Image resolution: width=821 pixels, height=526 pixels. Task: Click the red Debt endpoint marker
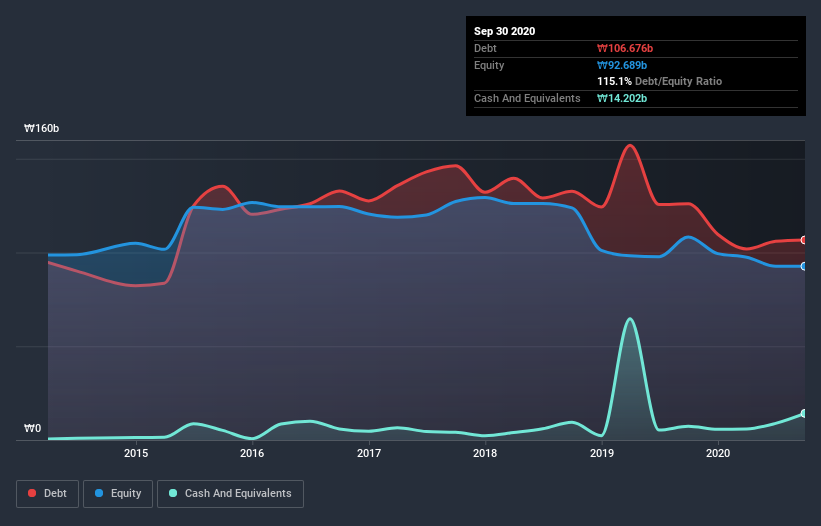pos(804,240)
